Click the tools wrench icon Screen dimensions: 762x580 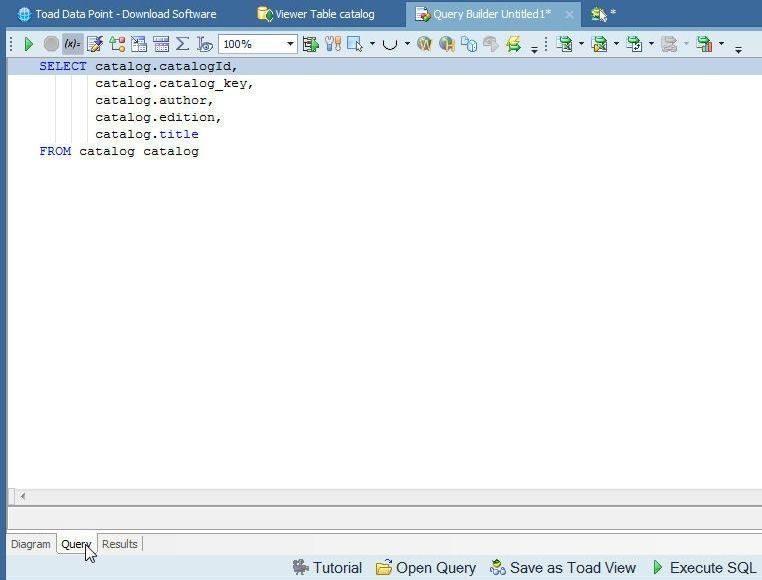333,44
